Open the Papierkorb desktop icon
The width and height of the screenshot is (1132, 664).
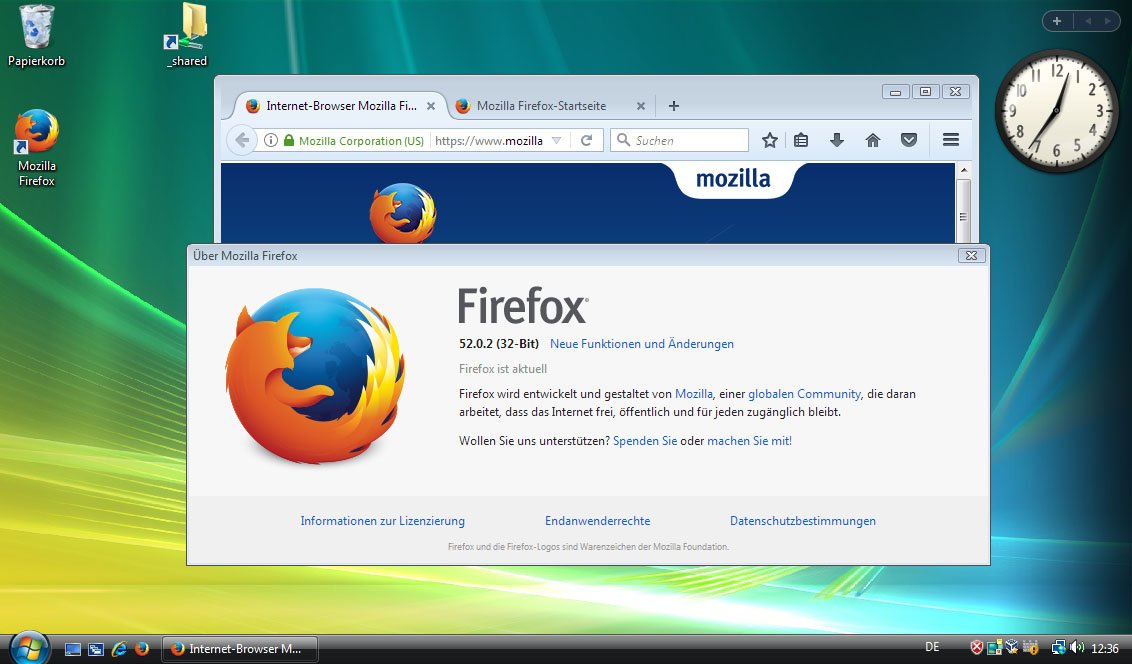[x=36, y=35]
